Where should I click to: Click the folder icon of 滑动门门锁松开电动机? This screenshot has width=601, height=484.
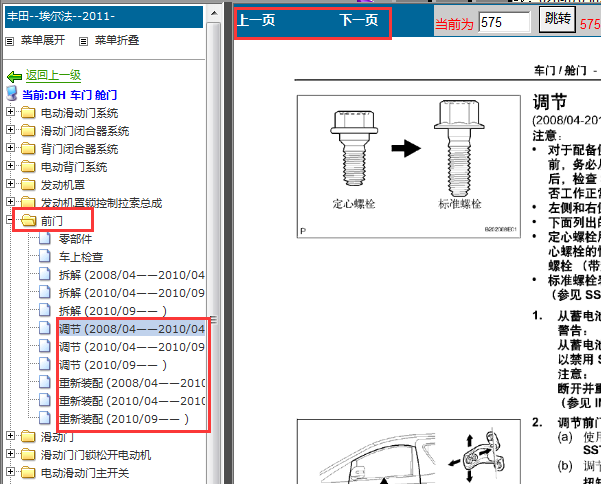[x=28, y=454]
